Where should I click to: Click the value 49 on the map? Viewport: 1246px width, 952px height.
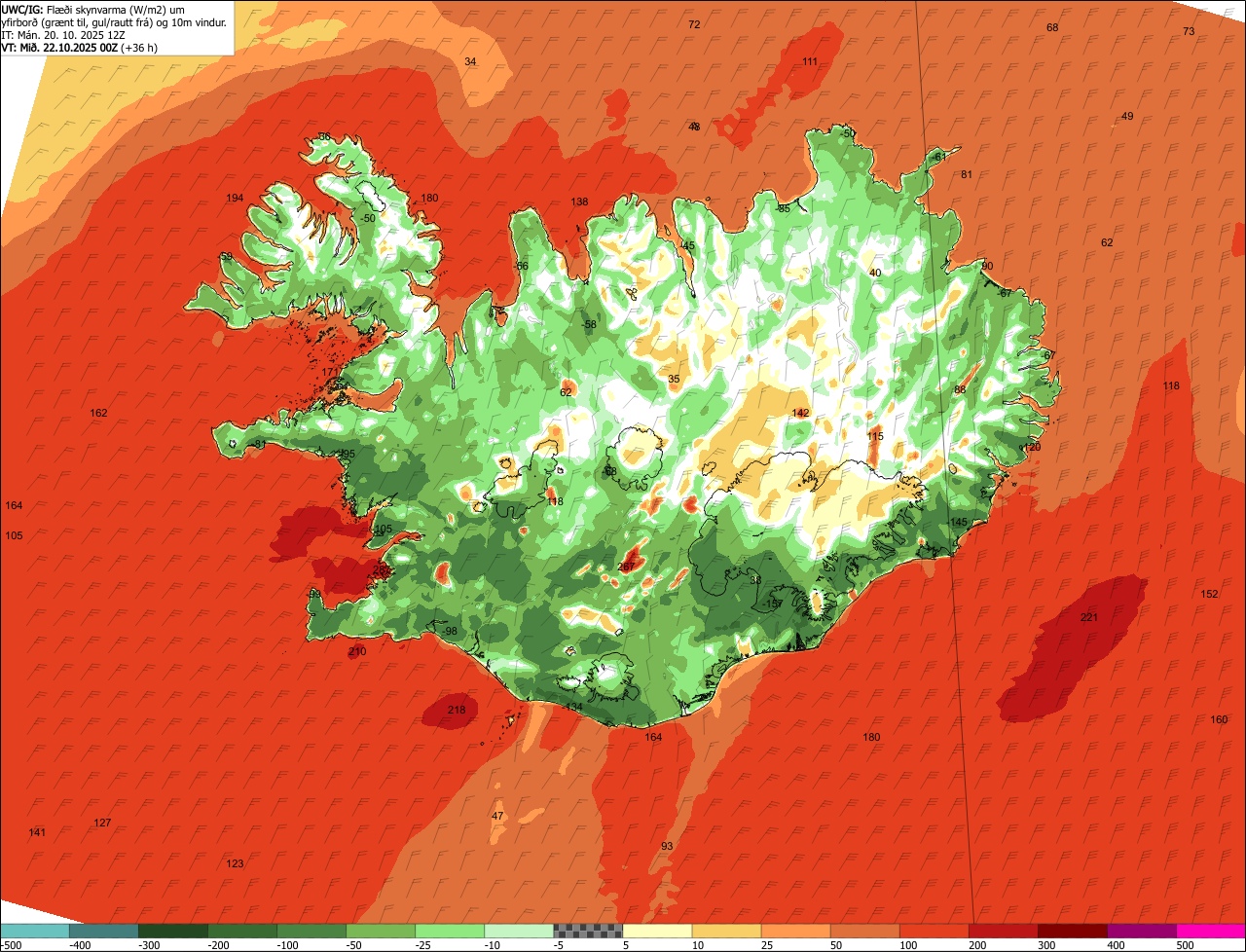[1127, 116]
